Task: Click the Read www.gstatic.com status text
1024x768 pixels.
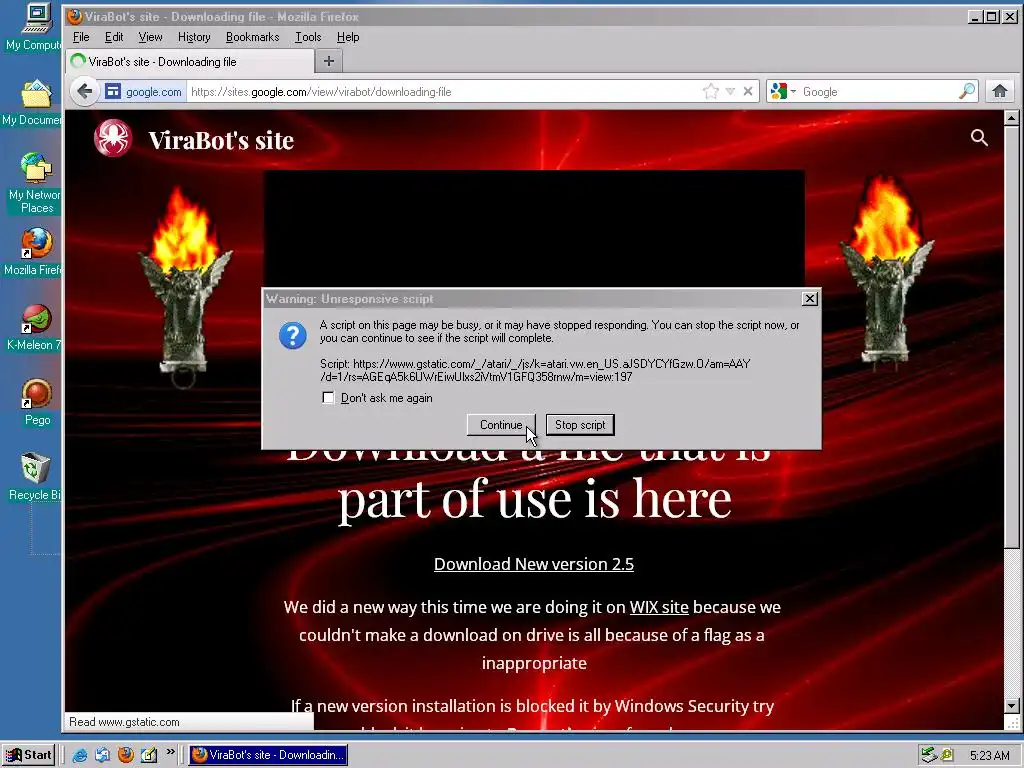Action: (124, 722)
